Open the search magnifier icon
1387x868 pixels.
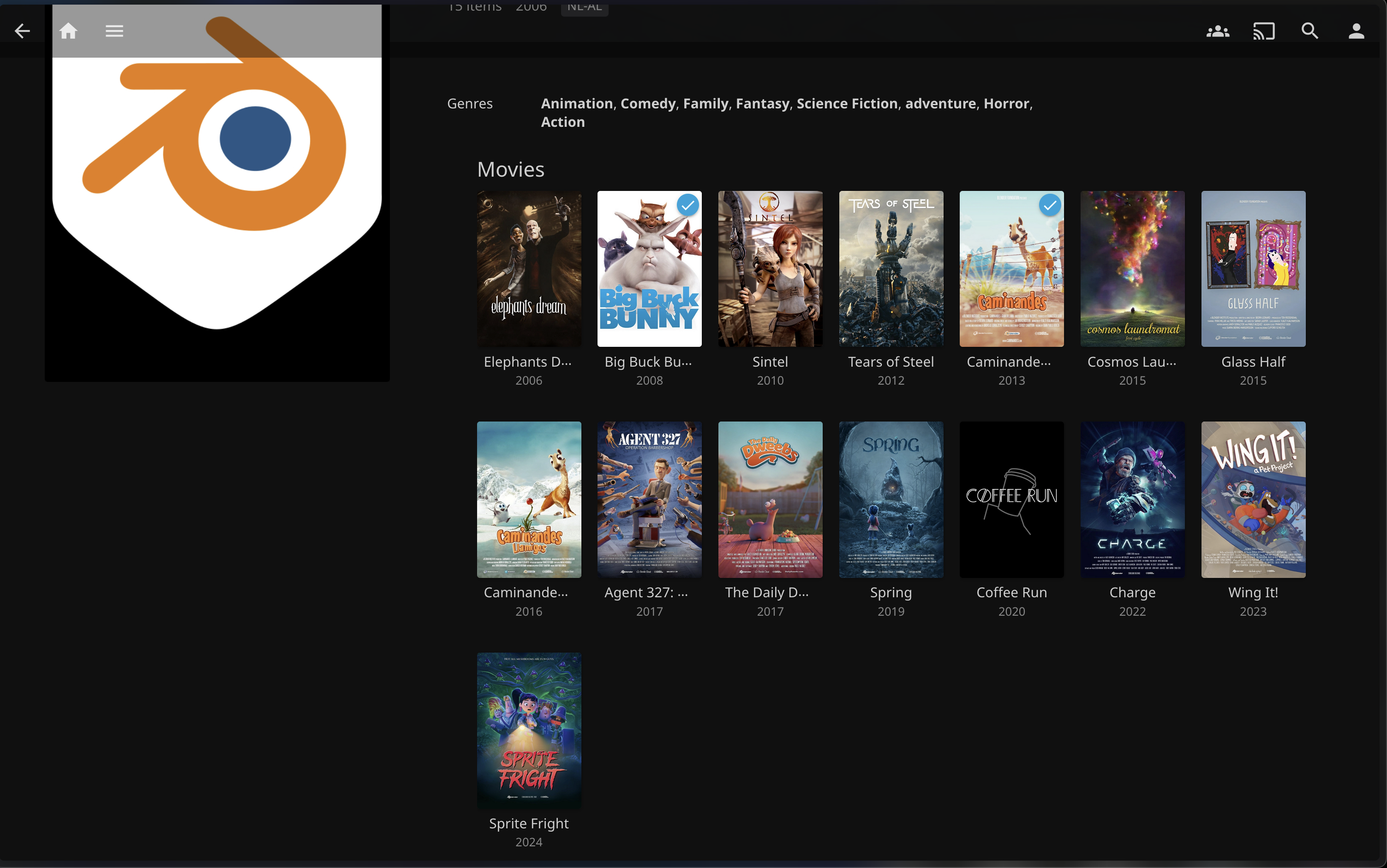click(1309, 31)
